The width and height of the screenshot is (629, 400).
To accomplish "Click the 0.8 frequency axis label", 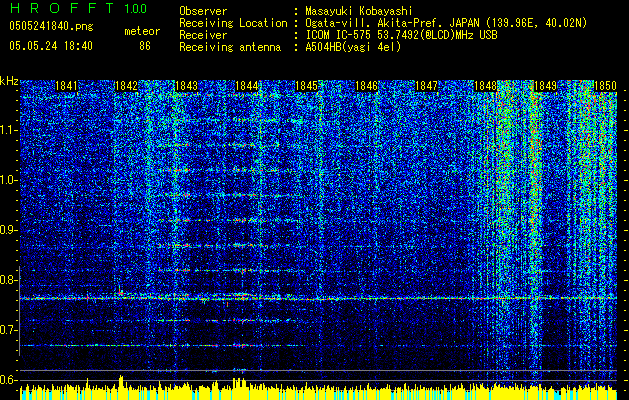I will pyautogui.click(x=9, y=280).
